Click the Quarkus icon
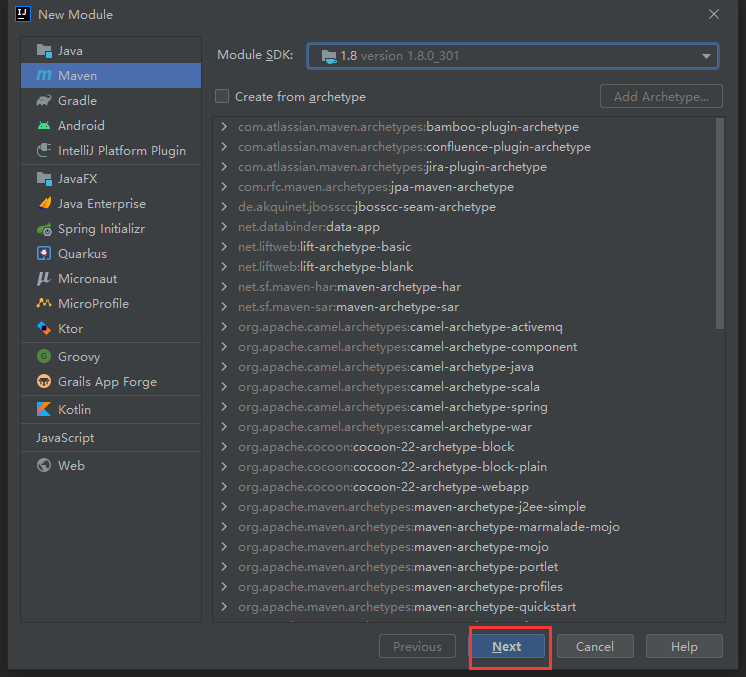The width and height of the screenshot is (746, 677). pos(44,254)
